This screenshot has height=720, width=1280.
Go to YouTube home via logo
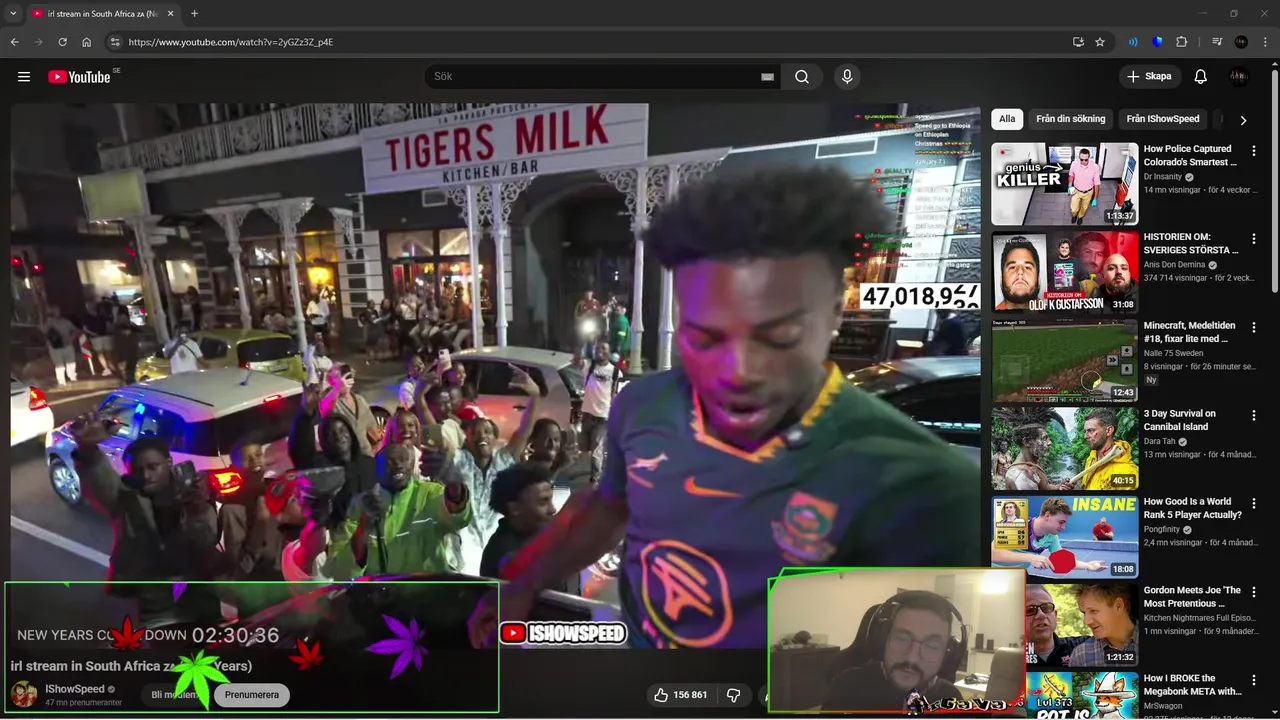coord(79,77)
